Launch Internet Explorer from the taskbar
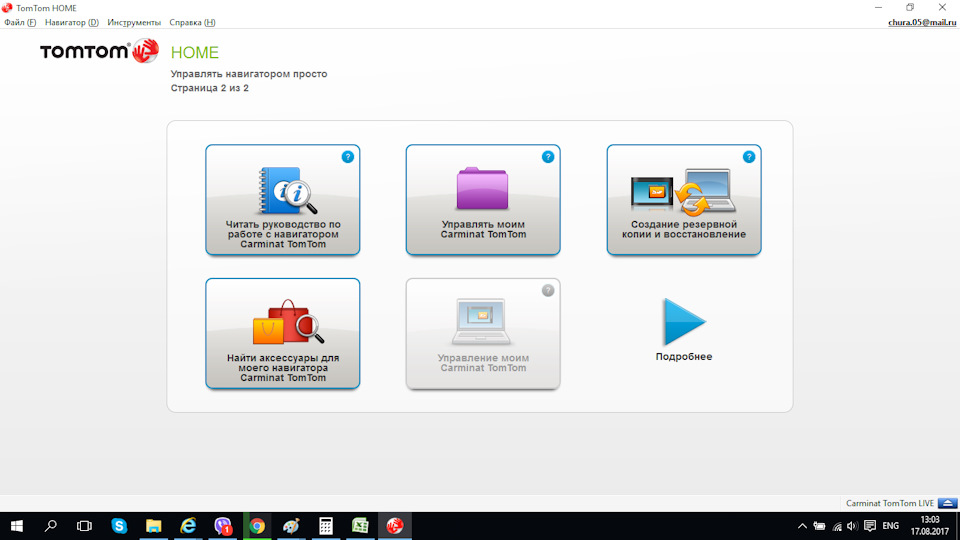 click(x=188, y=526)
